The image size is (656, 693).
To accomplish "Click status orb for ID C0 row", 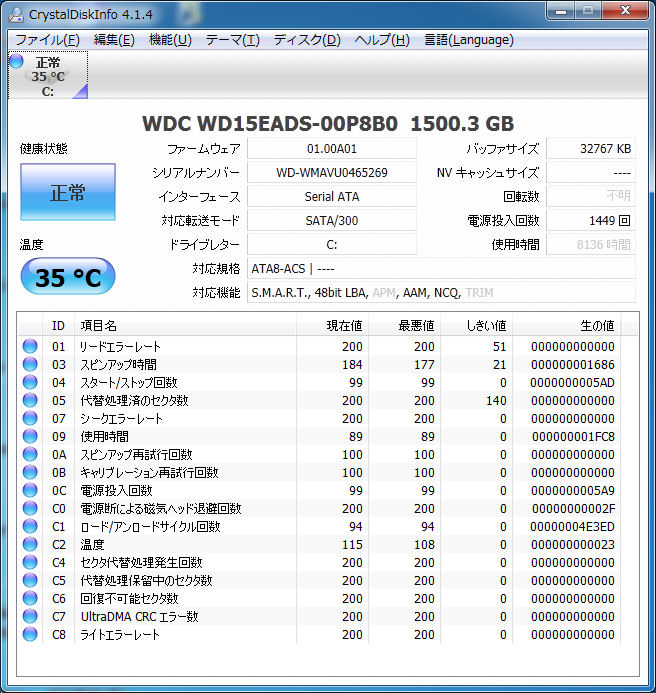I will tap(30, 508).
